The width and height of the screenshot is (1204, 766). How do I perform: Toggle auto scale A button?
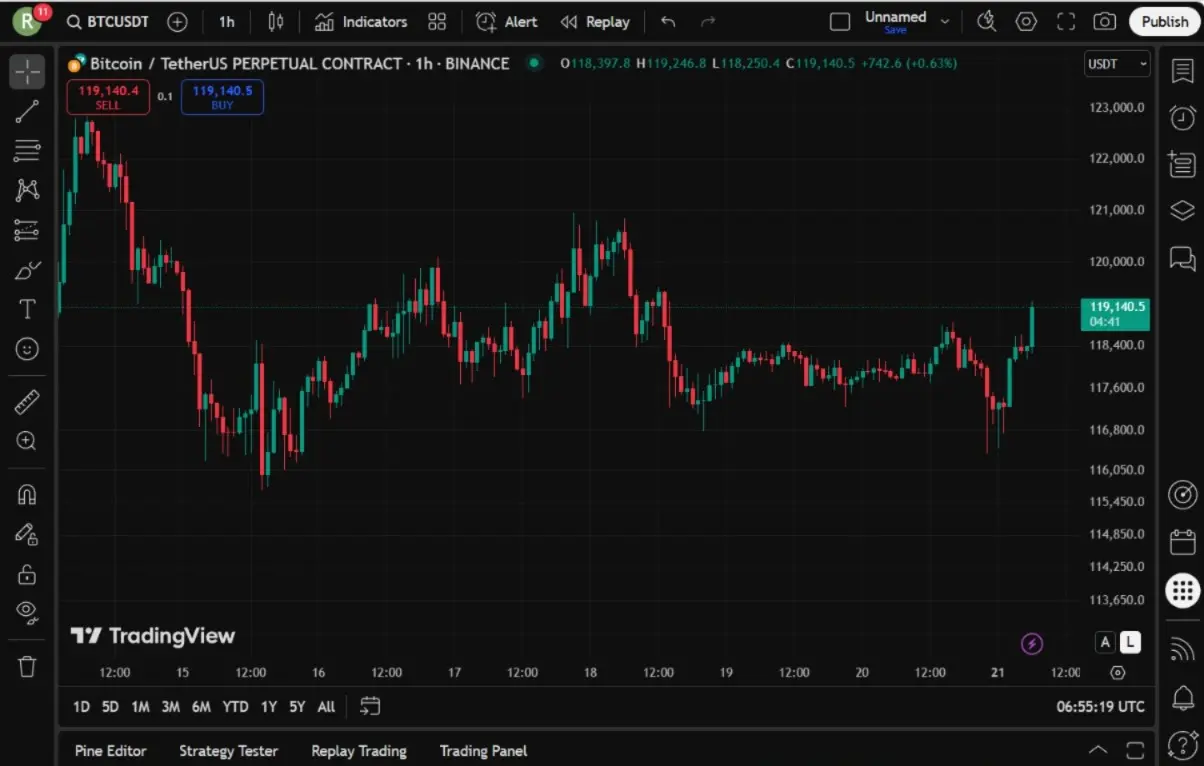point(1105,642)
